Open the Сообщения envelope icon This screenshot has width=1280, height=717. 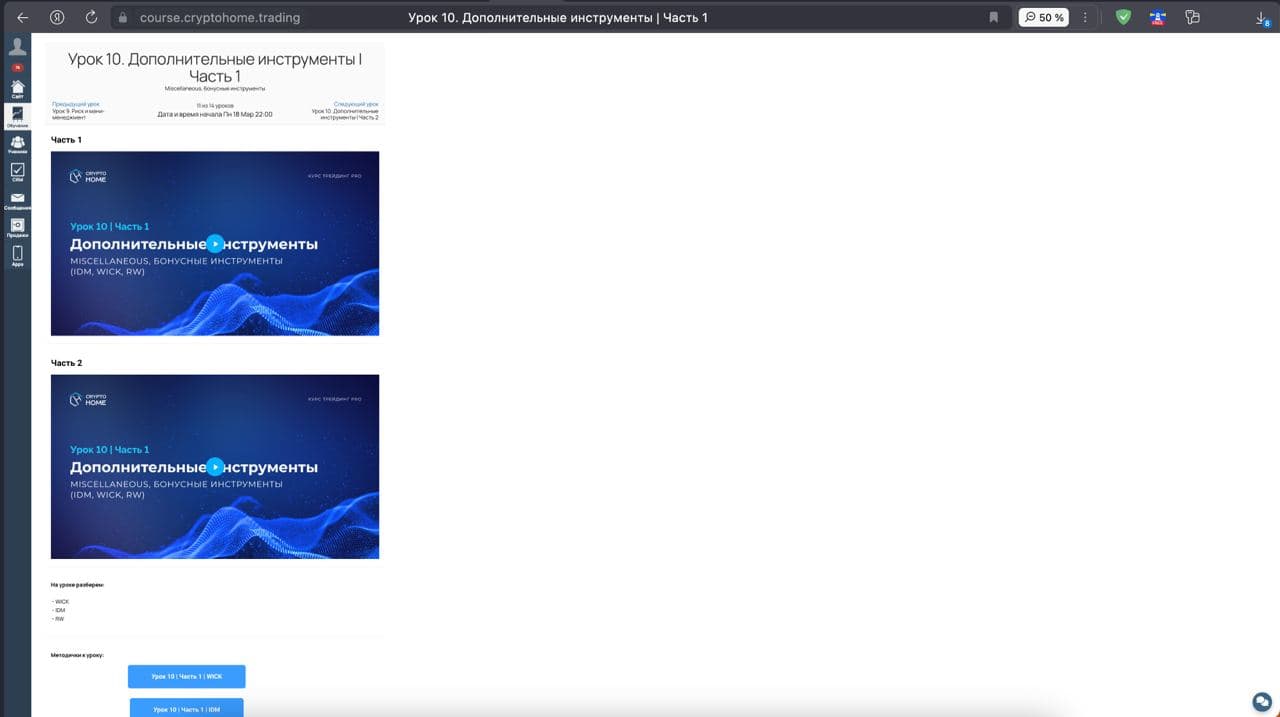point(17,199)
